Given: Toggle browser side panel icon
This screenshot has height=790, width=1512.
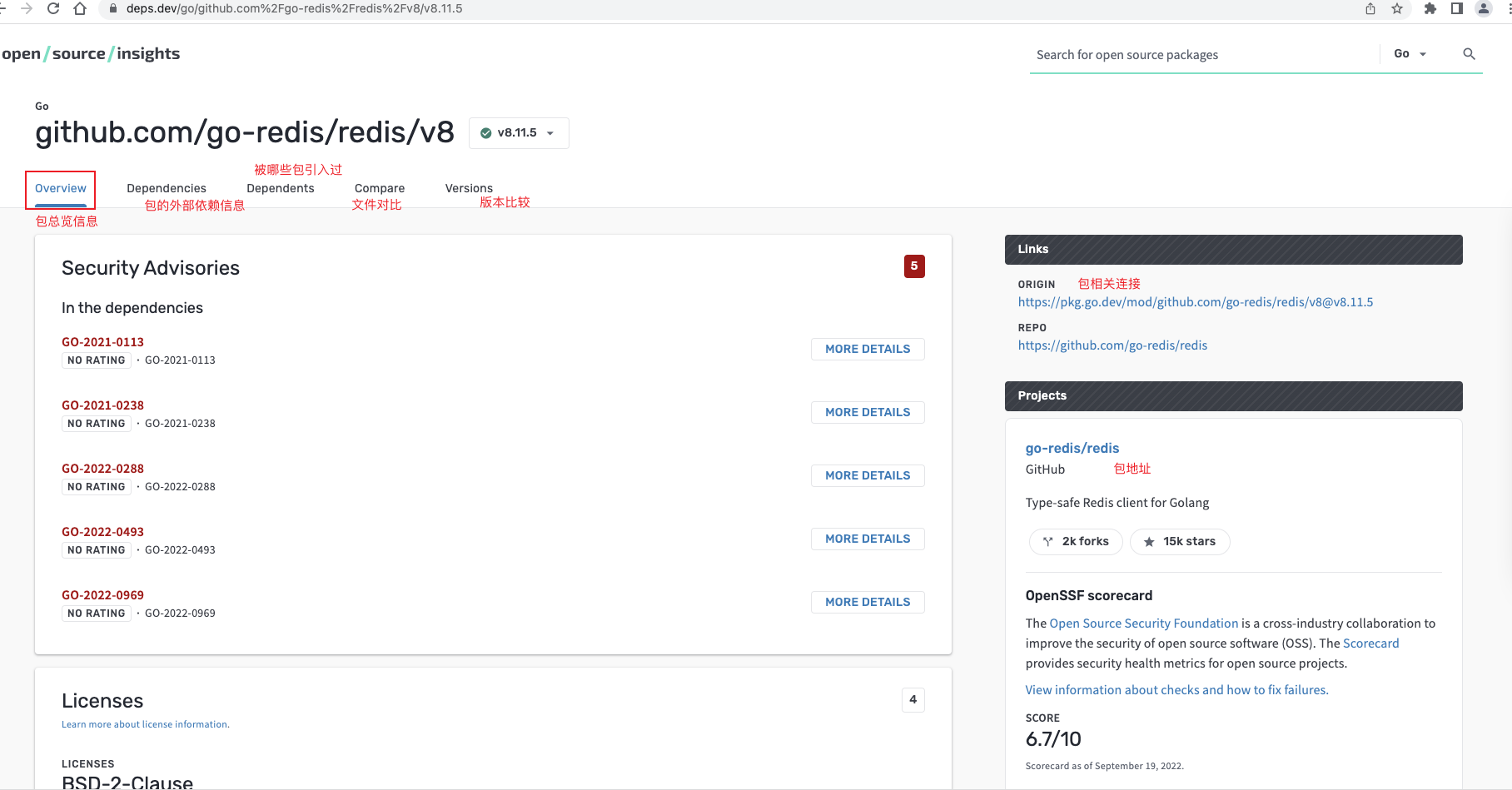Looking at the screenshot, I should (x=1457, y=8).
